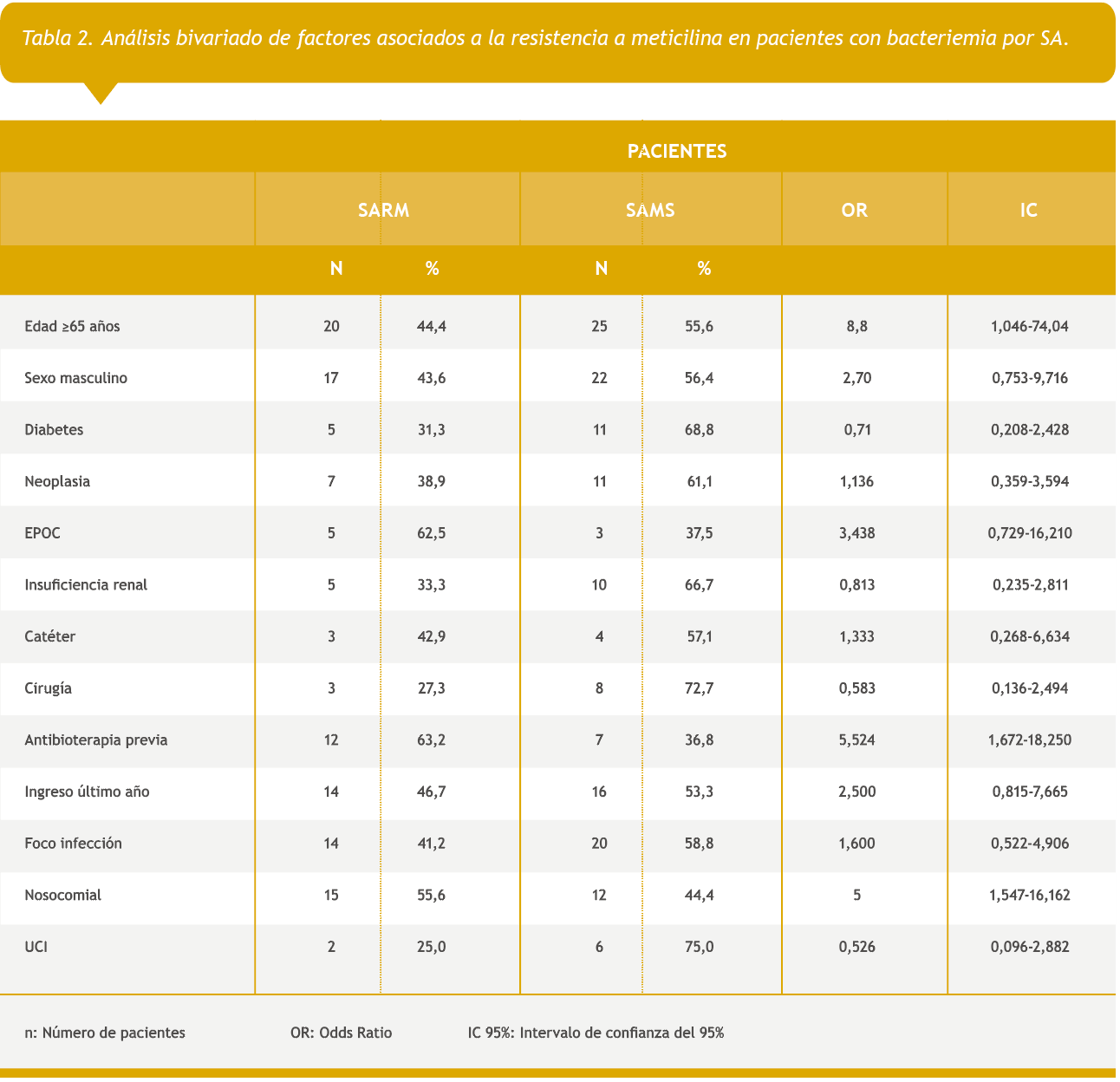1120x1082 pixels.
Task: Click the table title caption banner
Action: coord(544,40)
